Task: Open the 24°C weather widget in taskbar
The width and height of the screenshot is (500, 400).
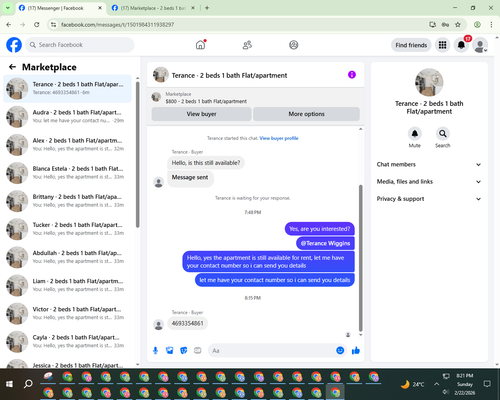Action: click(412, 384)
